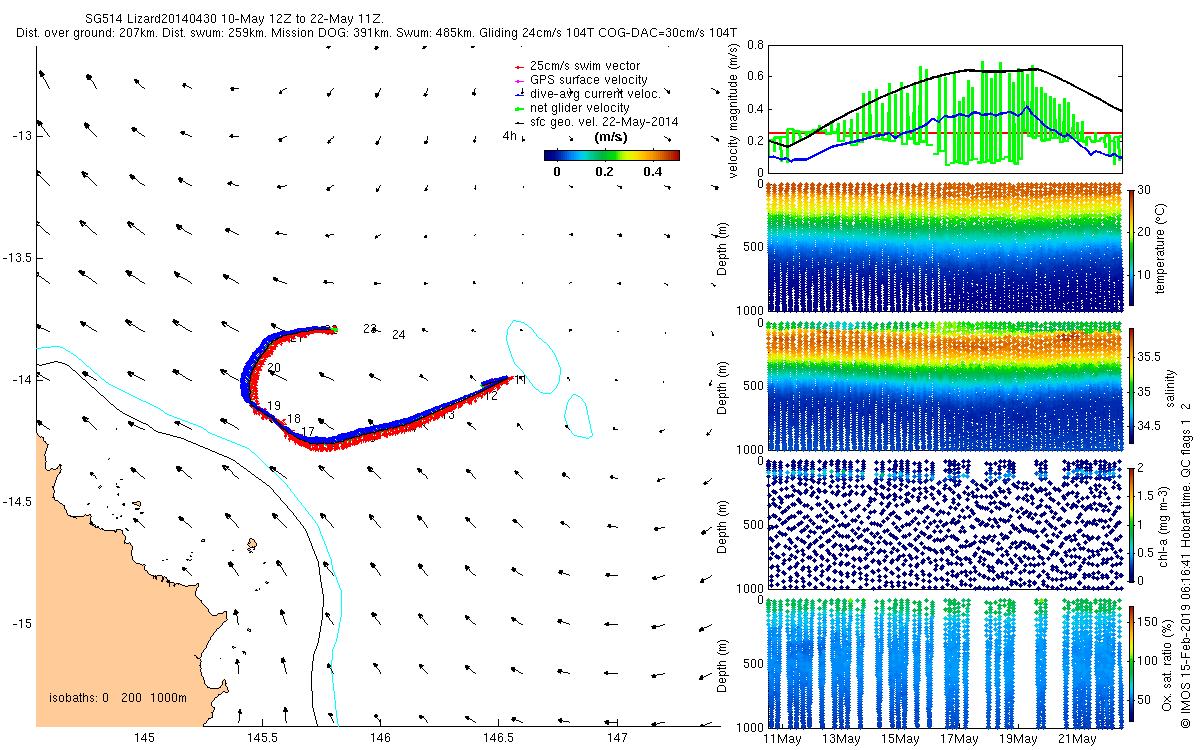
Task: Click the horizontal velocity colorbar on the map
Action: [611, 155]
